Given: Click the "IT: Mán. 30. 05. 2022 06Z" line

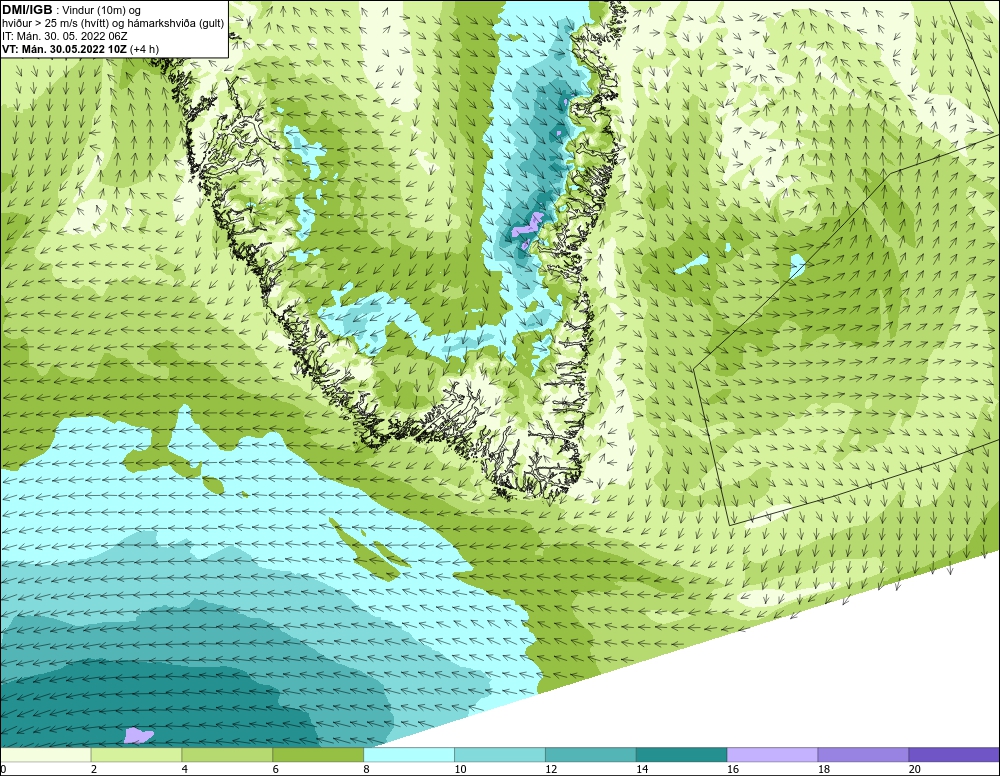Looking at the screenshot, I should coord(64,36).
